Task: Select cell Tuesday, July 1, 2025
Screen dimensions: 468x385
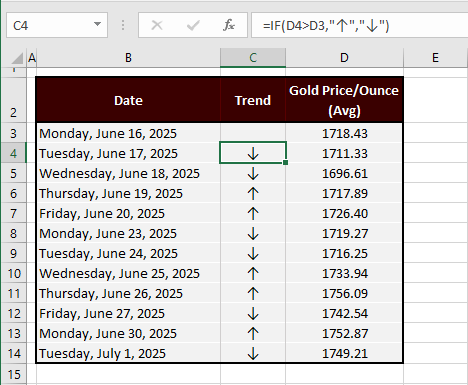Action: point(128,353)
